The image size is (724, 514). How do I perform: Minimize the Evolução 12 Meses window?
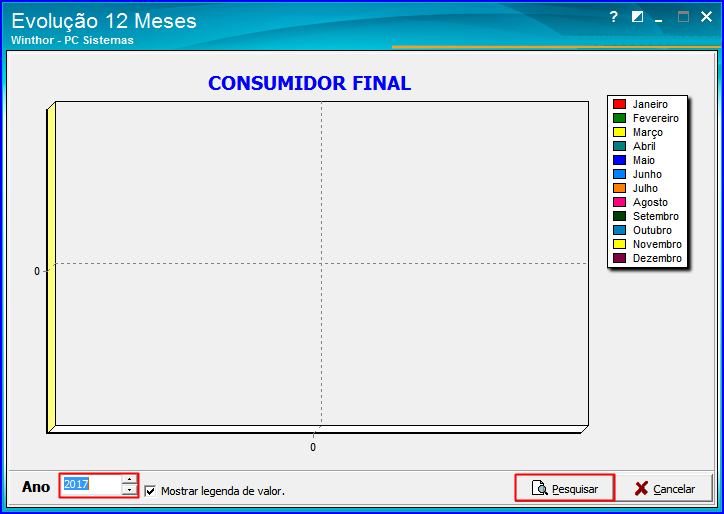click(x=659, y=18)
